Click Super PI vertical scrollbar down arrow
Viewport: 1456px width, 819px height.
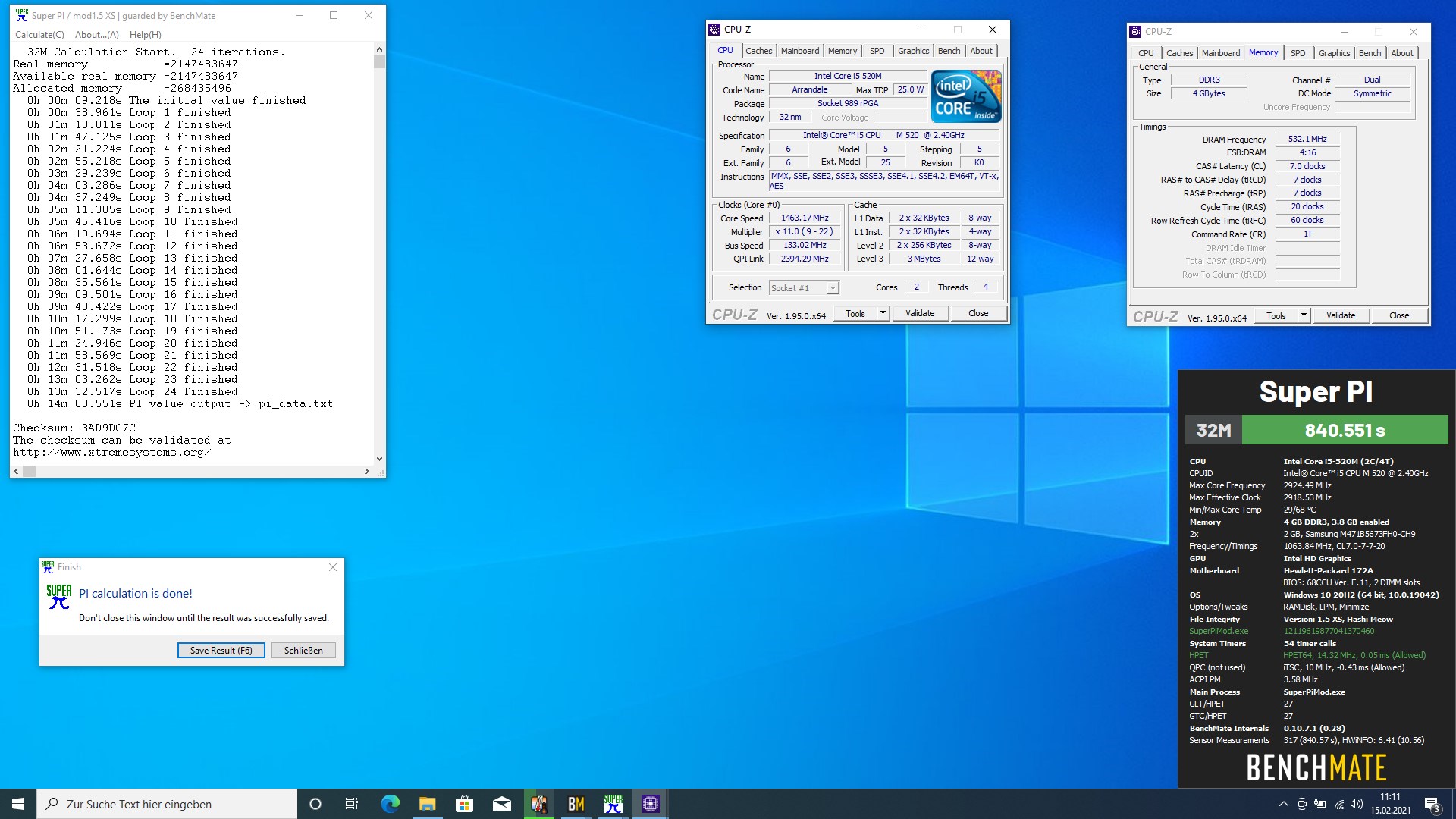(379, 458)
